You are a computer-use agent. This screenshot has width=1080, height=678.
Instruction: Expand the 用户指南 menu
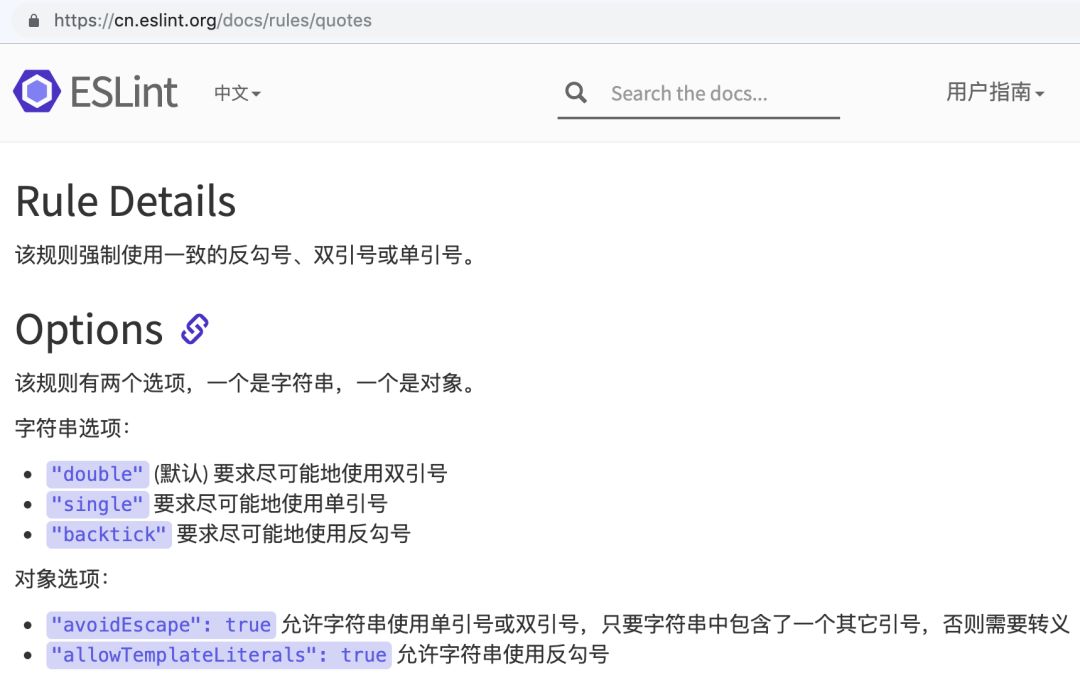(x=995, y=92)
